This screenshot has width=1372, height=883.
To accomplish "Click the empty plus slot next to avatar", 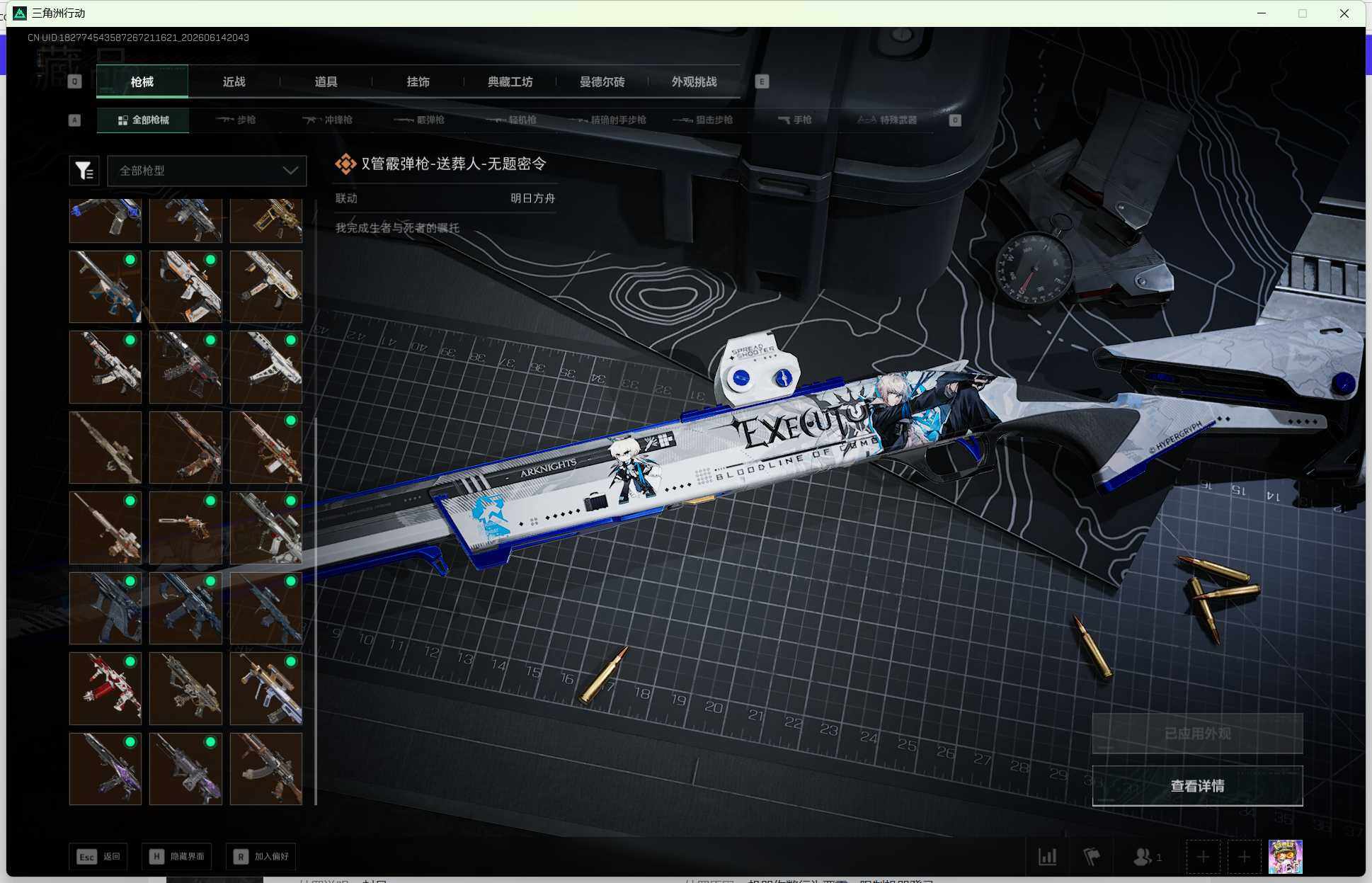I will 1244,858.
